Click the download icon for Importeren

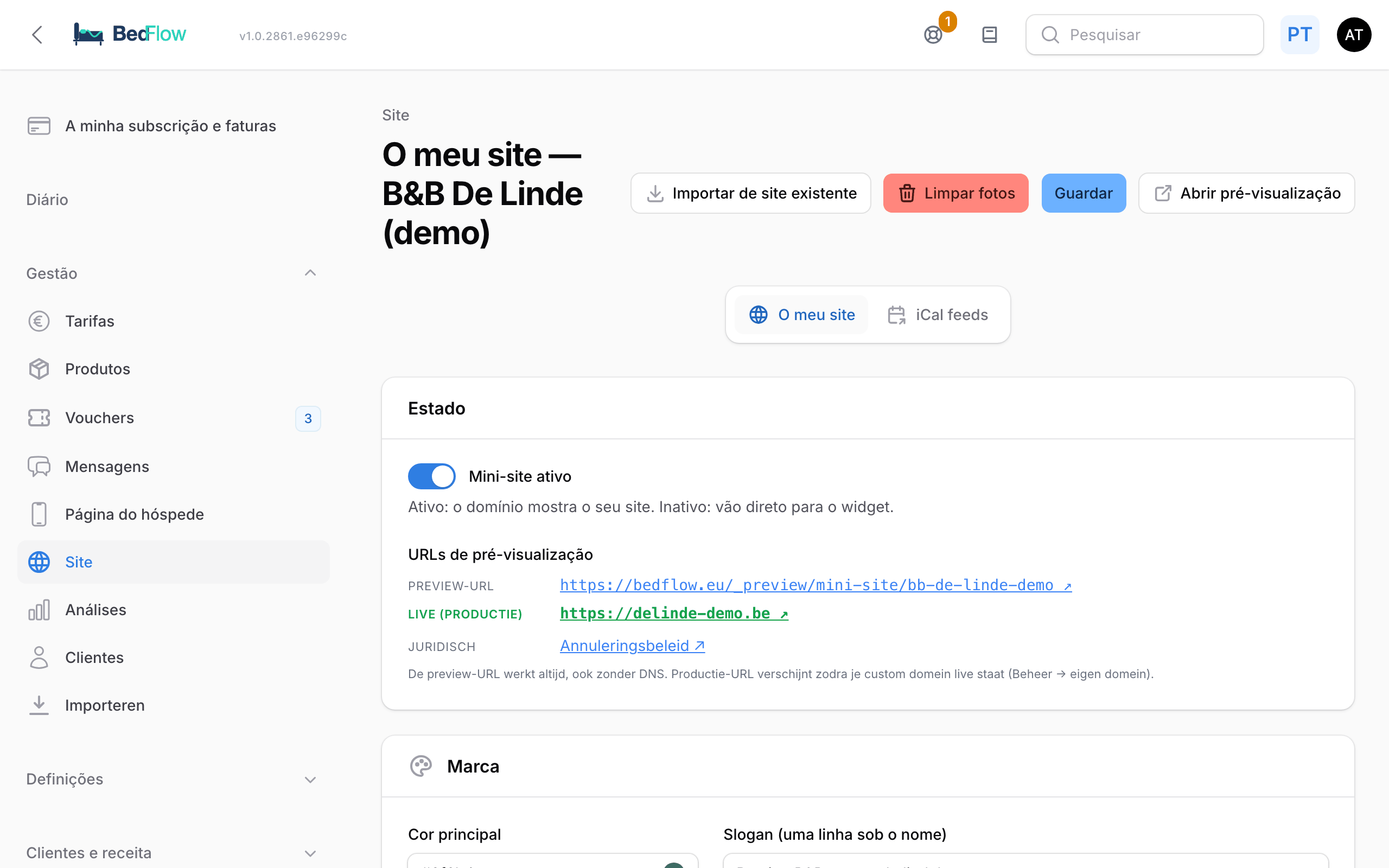coord(39,705)
